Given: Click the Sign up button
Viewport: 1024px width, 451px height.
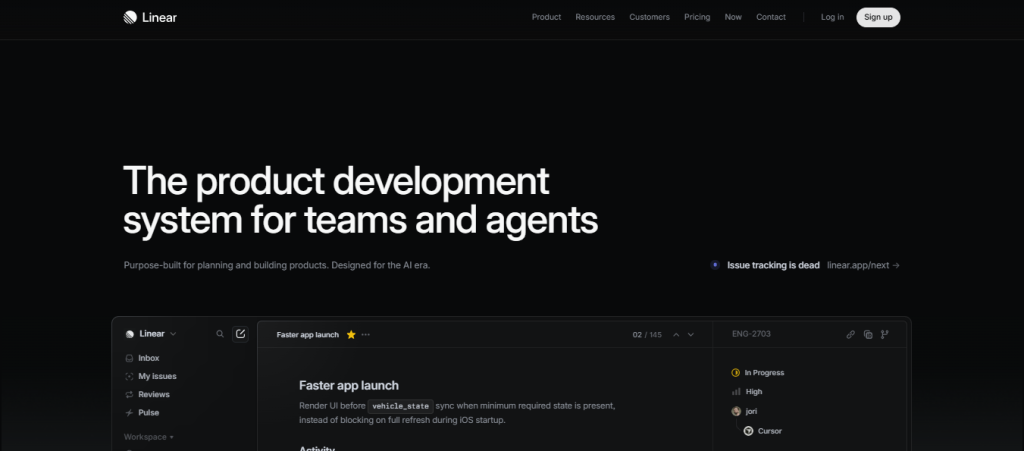Looking at the screenshot, I should tap(878, 18).
